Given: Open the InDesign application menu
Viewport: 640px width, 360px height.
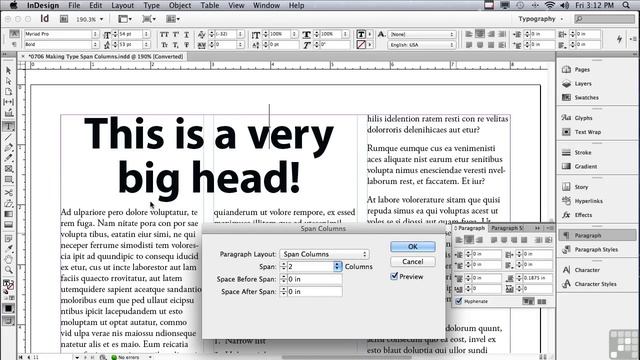Looking at the screenshot, I should coord(43,5).
